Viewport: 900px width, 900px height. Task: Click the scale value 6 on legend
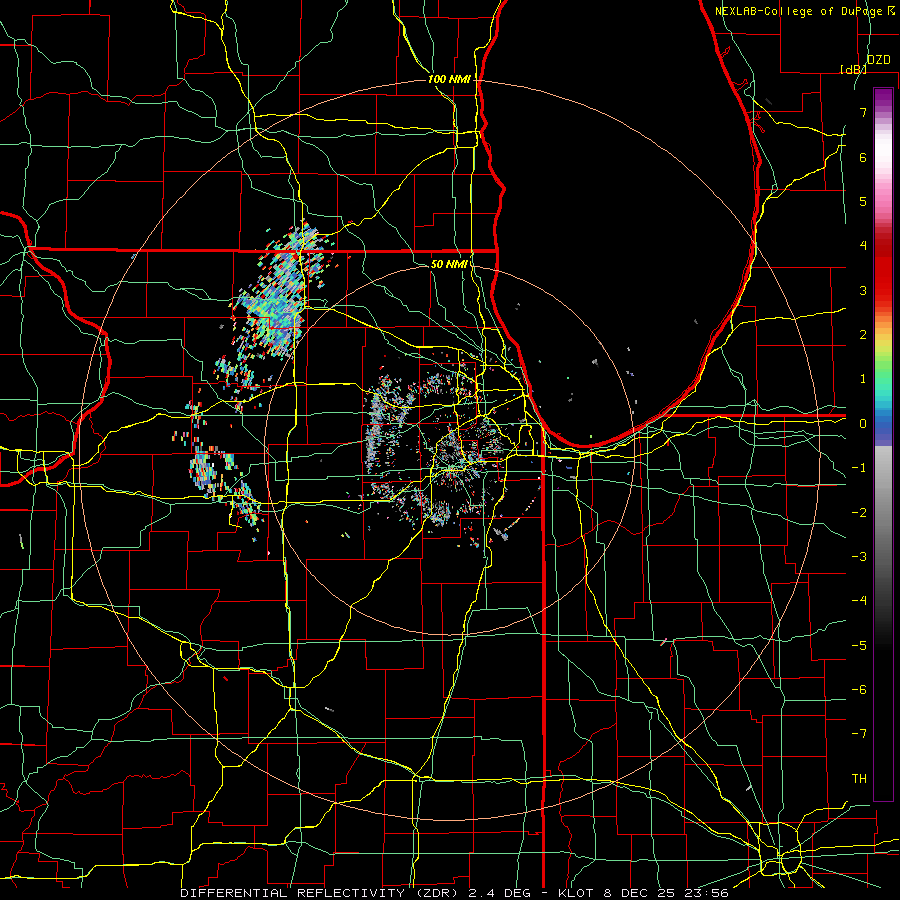coord(863,157)
